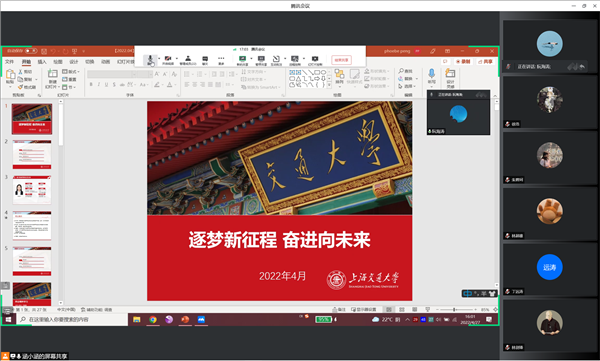Click Find (查找) in editing group
The image size is (600, 361).
[406, 71]
